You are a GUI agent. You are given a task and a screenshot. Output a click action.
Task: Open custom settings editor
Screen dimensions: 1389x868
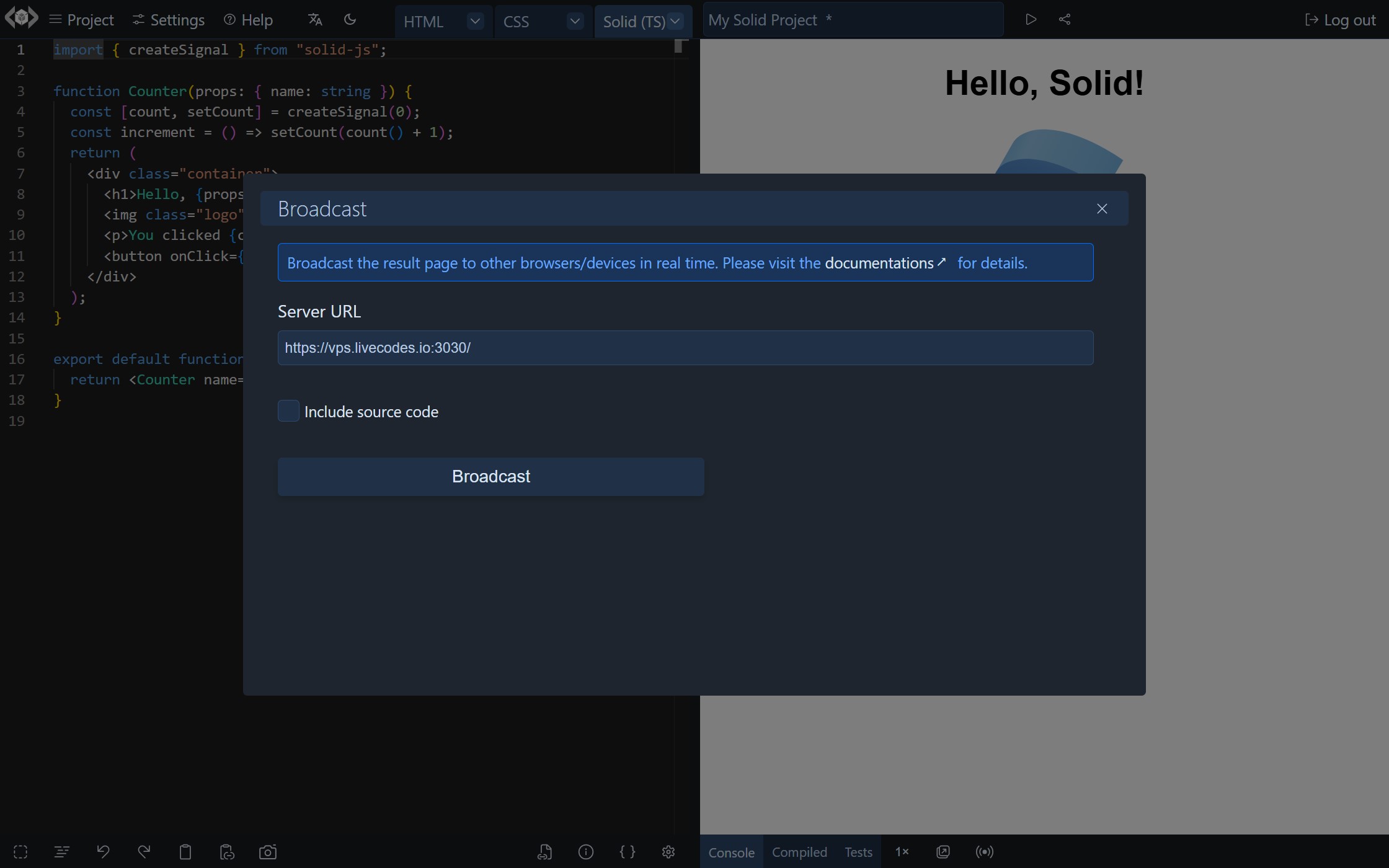click(628, 852)
